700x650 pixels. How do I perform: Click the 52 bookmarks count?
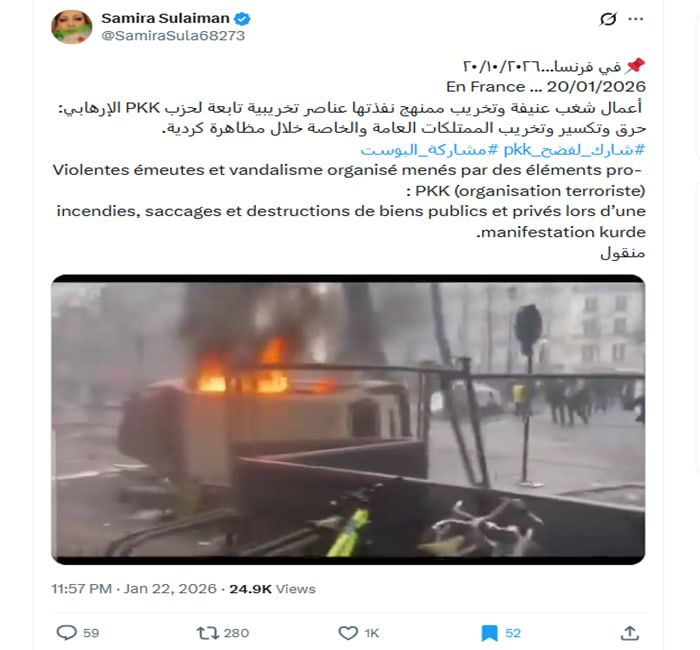pyautogui.click(x=513, y=633)
